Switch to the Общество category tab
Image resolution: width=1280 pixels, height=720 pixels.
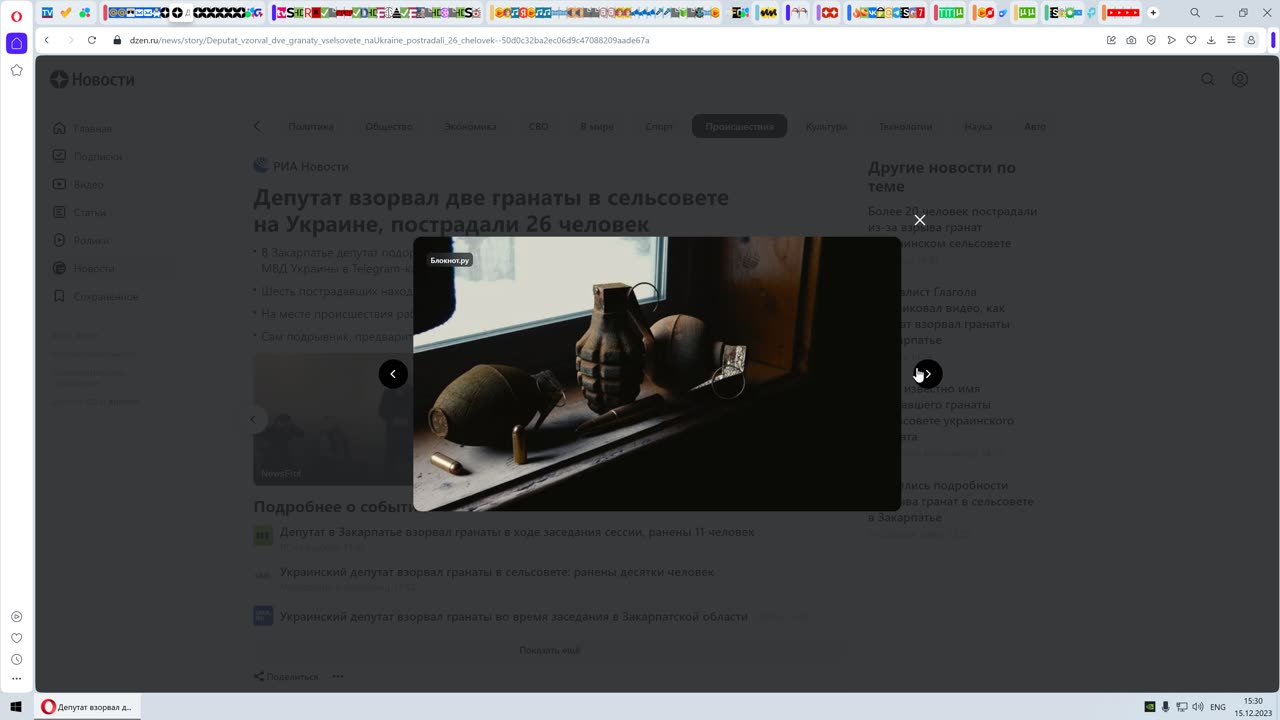(389, 127)
